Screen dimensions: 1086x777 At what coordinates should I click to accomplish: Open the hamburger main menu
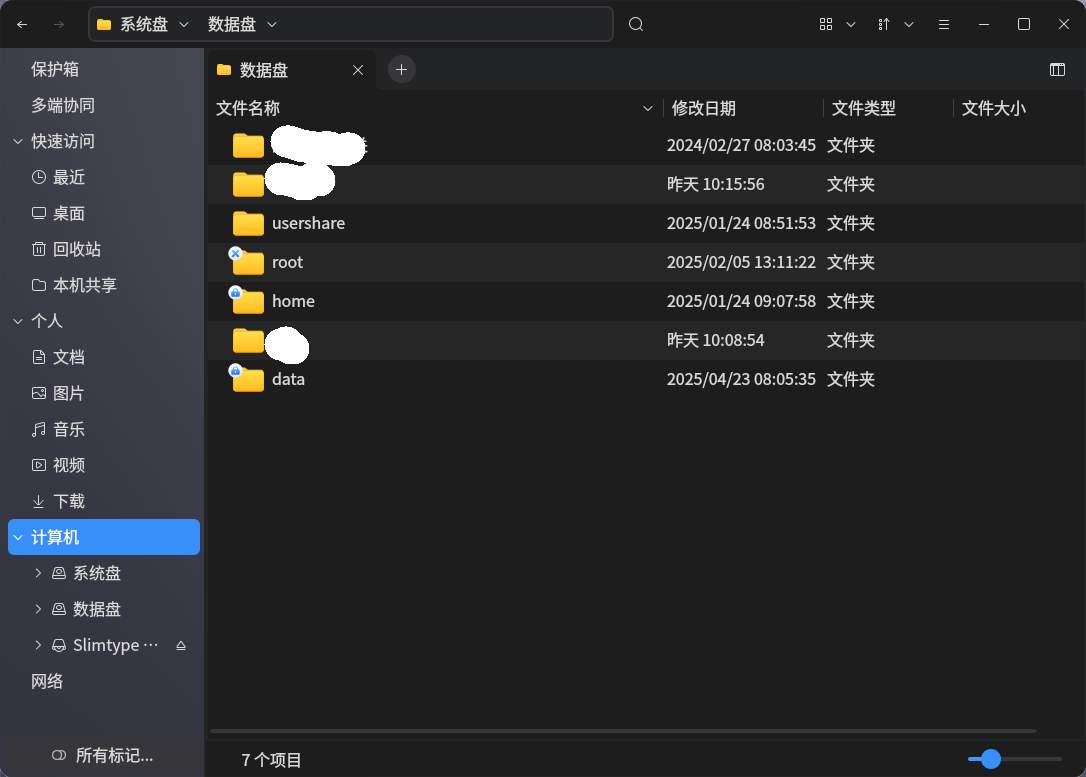click(943, 24)
